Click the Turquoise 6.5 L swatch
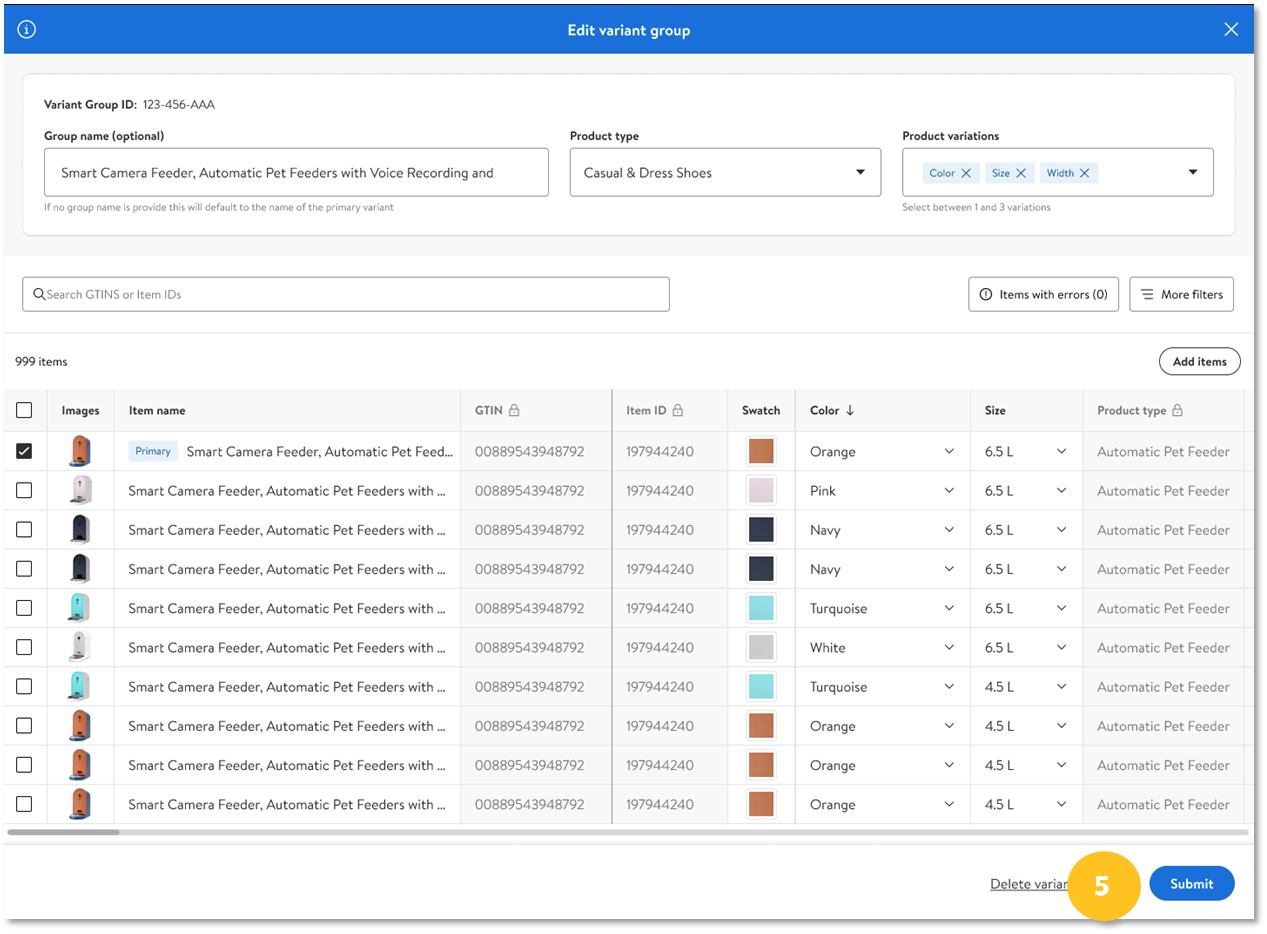The image size is (1267, 934). [x=761, y=608]
